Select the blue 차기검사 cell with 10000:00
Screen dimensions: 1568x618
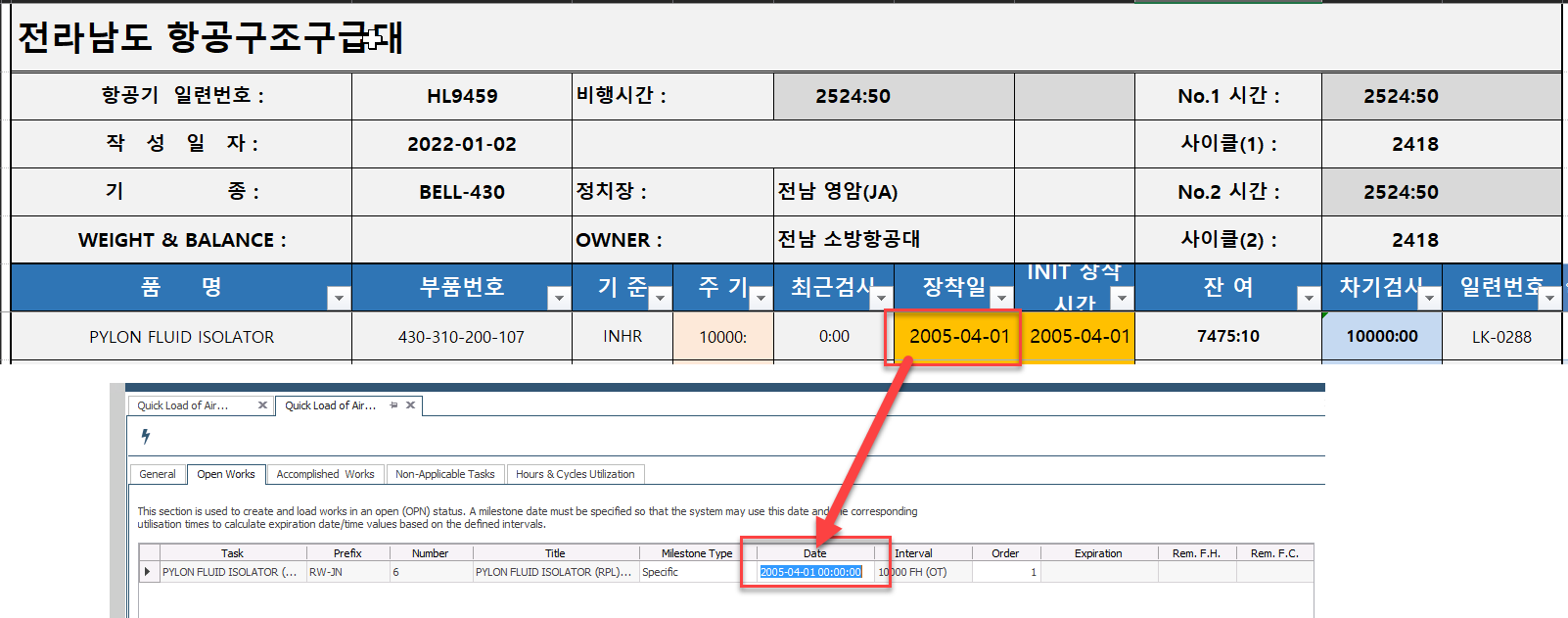tap(1381, 337)
